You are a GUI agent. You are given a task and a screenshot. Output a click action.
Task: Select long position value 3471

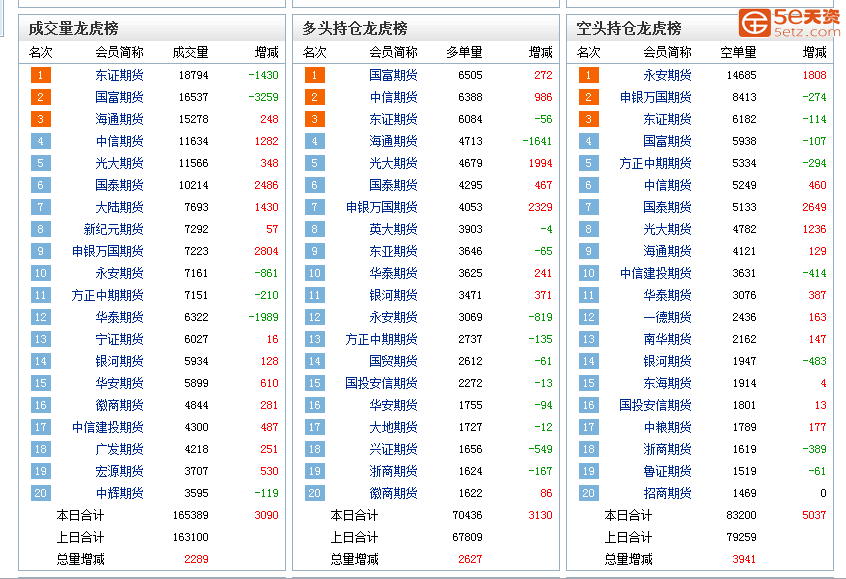click(470, 295)
